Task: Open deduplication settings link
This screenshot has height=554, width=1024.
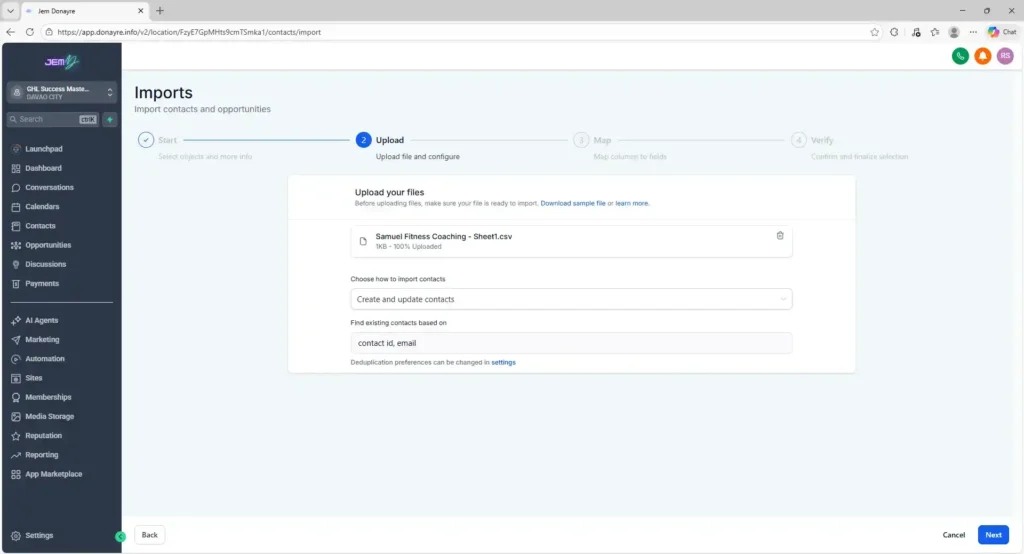Action: point(504,363)
